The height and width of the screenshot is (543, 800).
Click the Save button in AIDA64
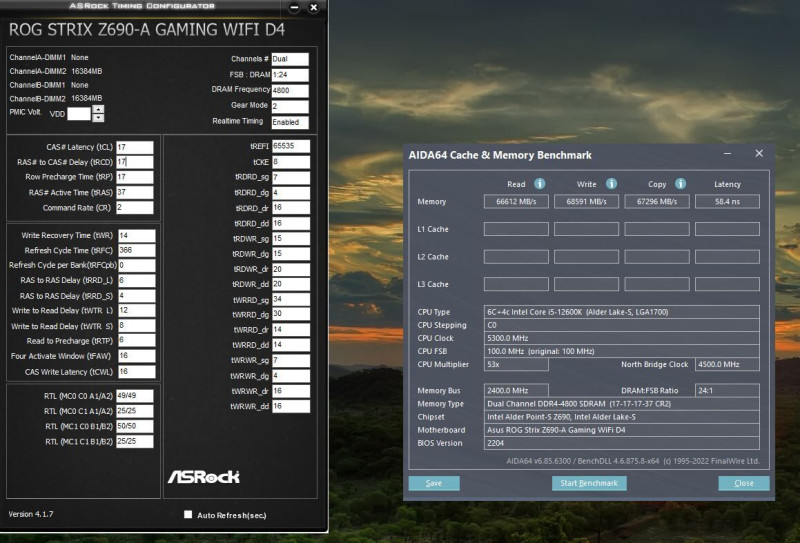[x=434, y=483]
